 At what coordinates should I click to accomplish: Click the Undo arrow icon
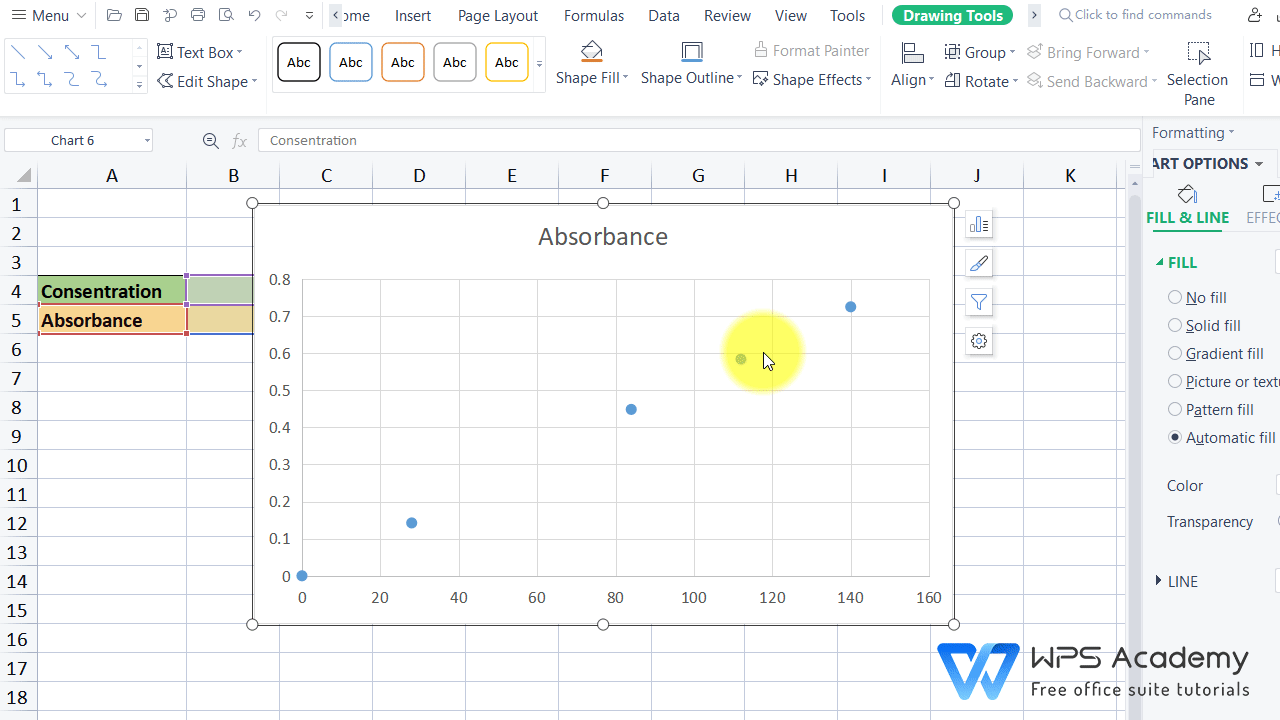(x=253, y=15)
